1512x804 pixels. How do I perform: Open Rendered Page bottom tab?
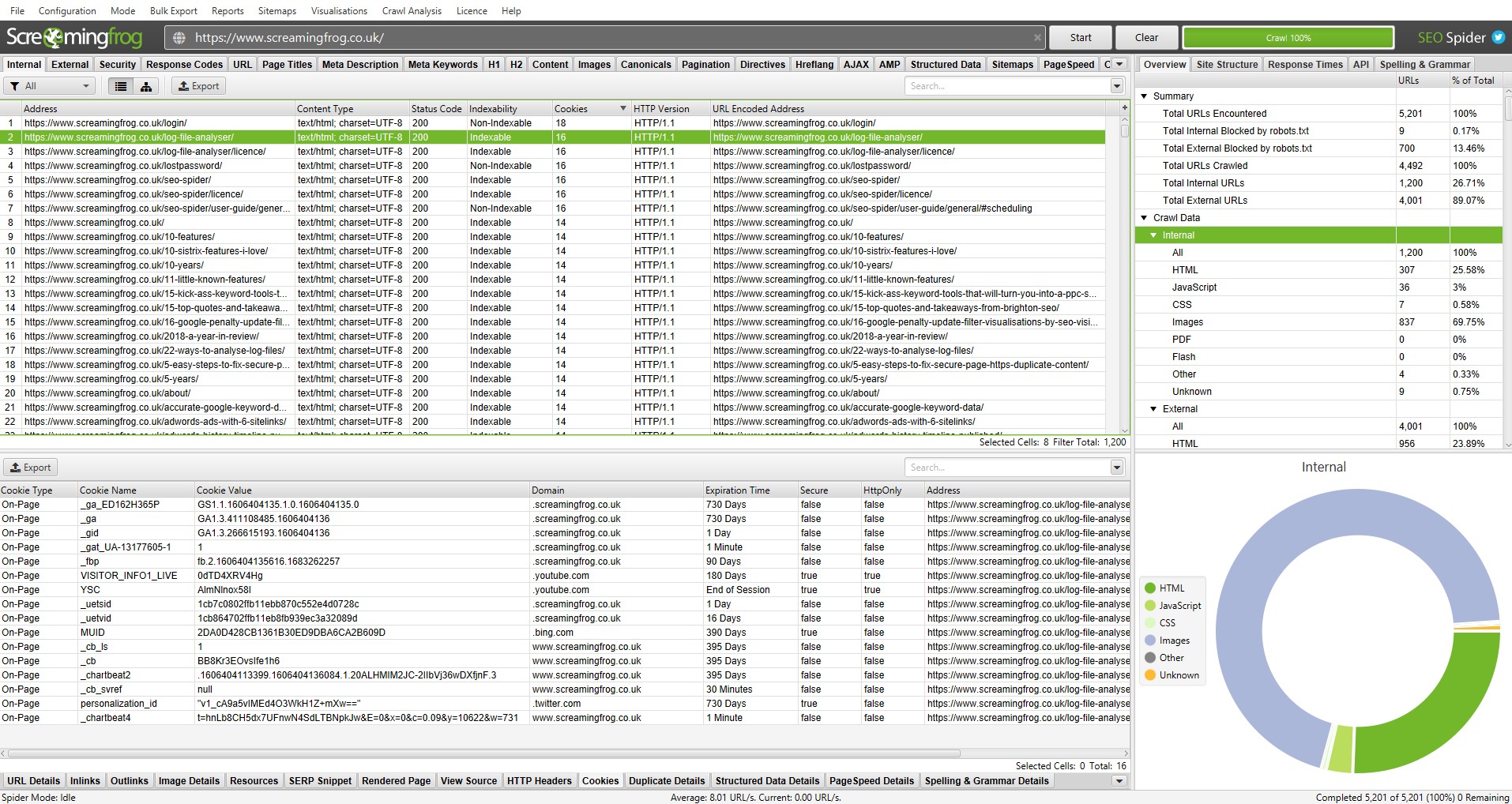tap(396, 781)
